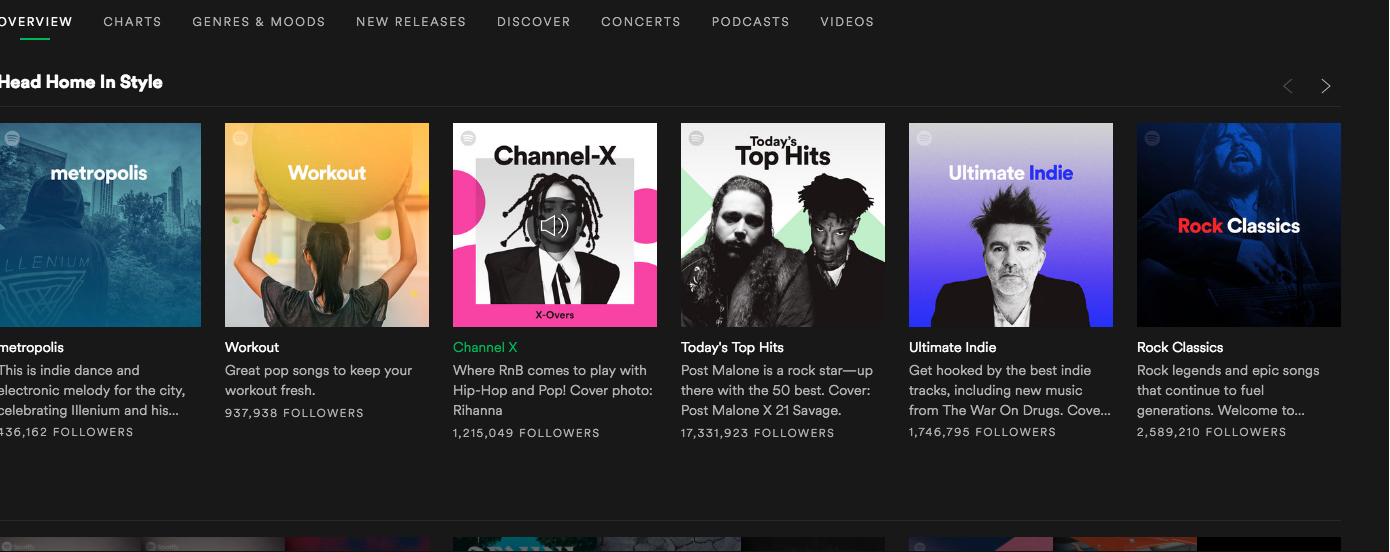Screen dimensions: 1390x552
Task: Go to the New Releases tab
Action: (411, 21)
